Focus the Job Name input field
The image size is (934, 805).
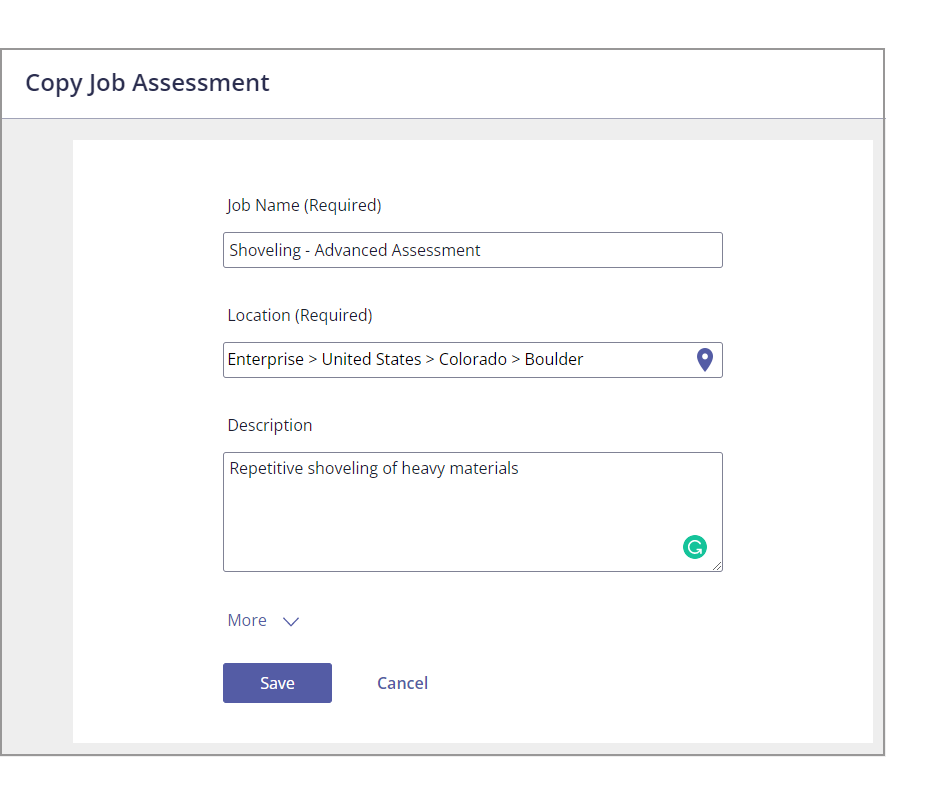coord(472,250)
